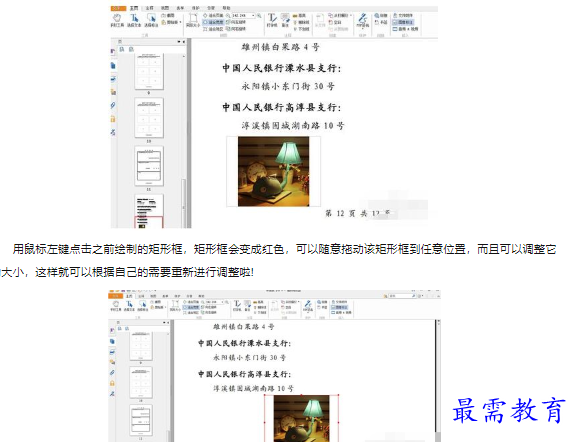Open orange File tab in bottom screenshot
Screen dimensions: 574x442
click(x=115, y=296)
